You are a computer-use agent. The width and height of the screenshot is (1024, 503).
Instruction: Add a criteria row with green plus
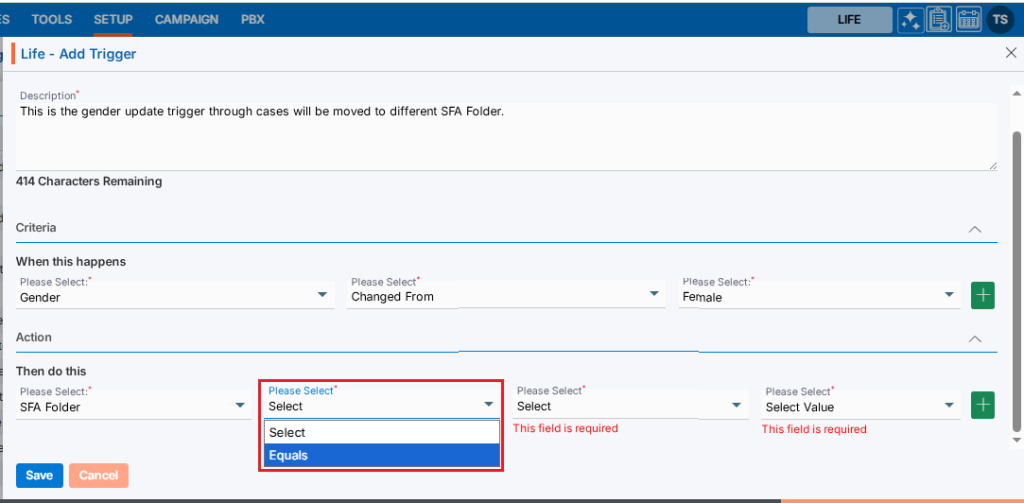pos(983,296)
